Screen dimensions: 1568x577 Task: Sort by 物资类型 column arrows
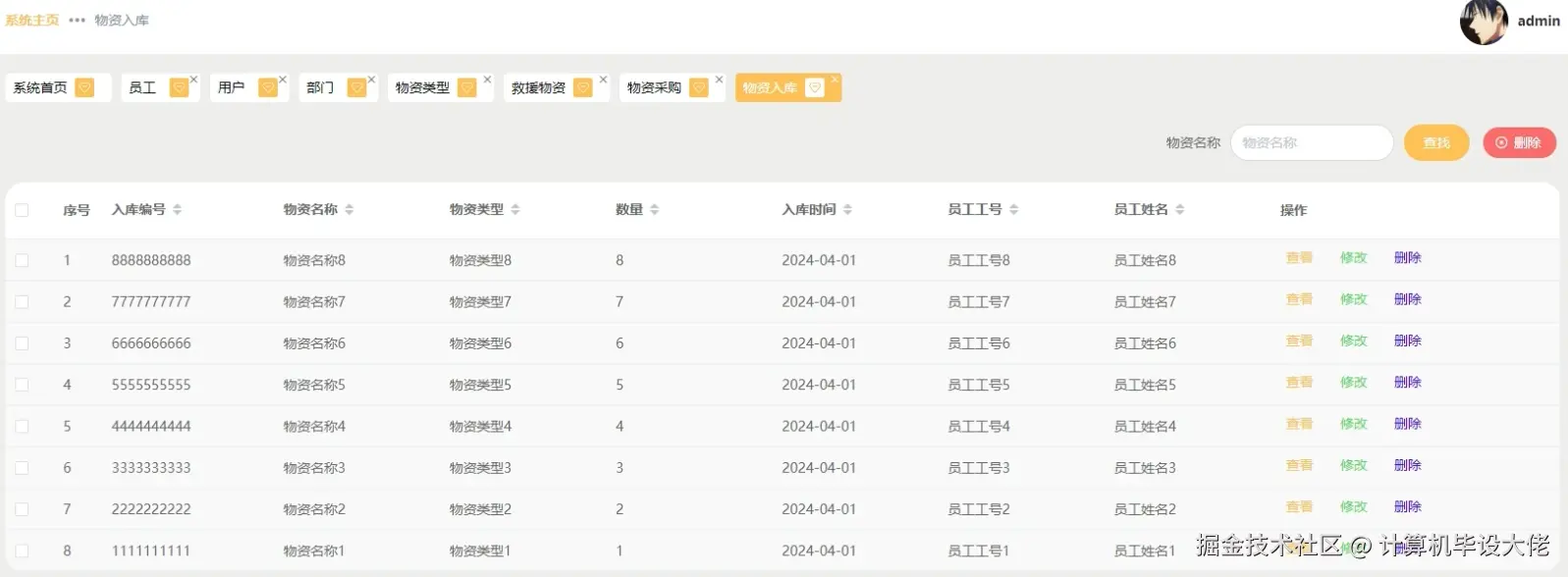click(x=514, y=209)
